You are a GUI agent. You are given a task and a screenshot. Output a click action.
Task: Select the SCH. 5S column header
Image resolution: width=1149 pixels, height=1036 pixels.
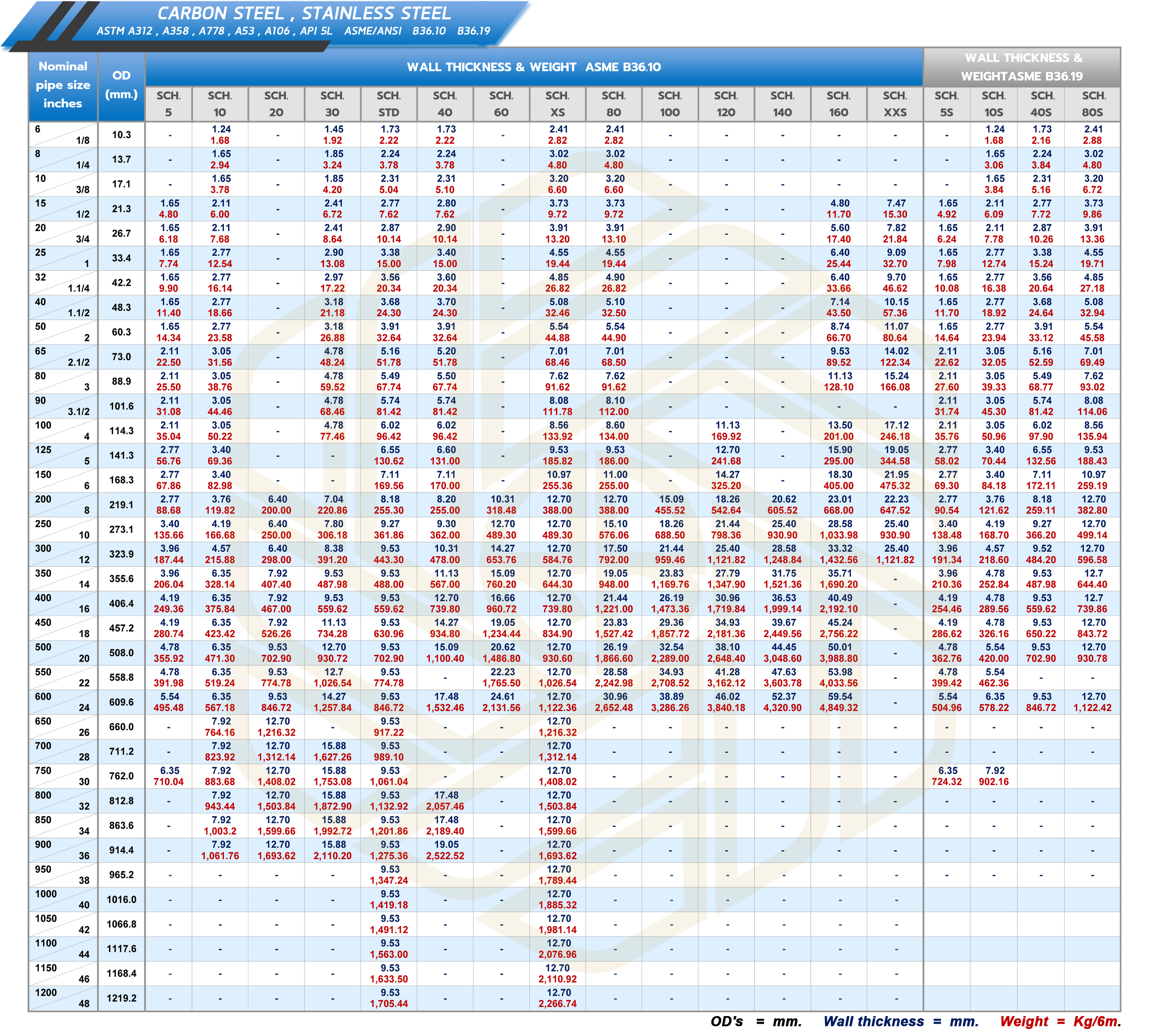tap(946, 104)
